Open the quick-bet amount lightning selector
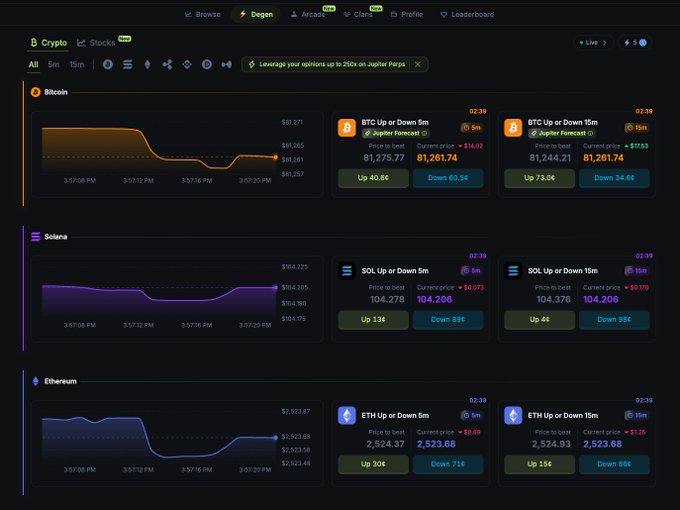The width and height of the screenshot is (680, 510). [x=635, y=42]
